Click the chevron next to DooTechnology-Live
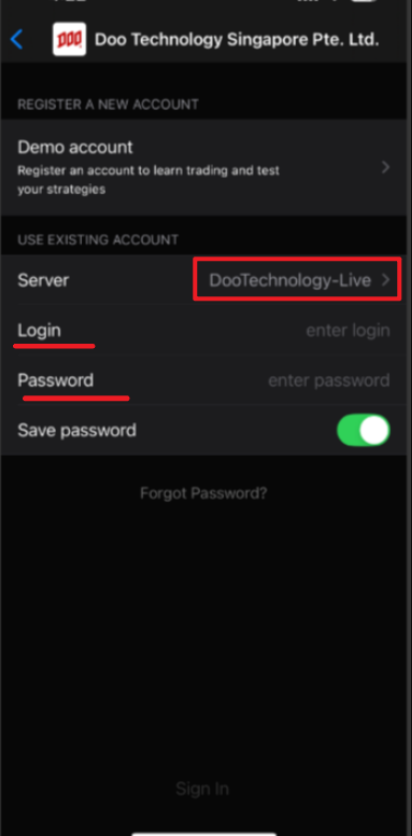This screenshot has height=836, width=412. pyautogui.click(x=386, y=280)
